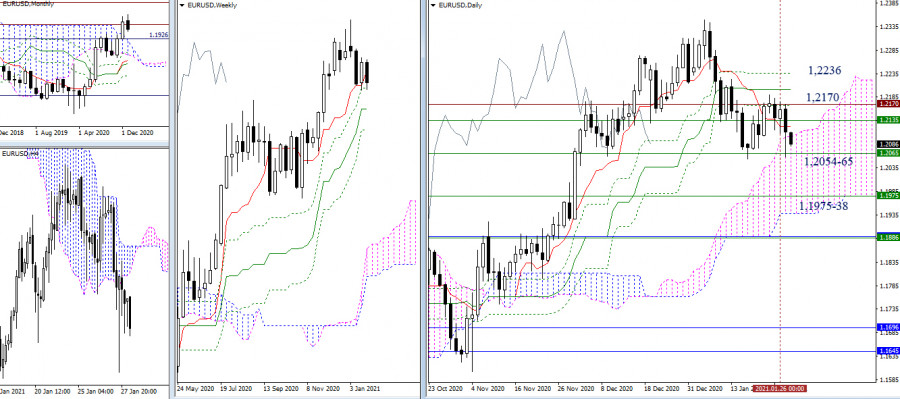This screenshot has width=900, height=399.
Task: Click the 1,1975-38 text annotation
Action: pos(824,207)
